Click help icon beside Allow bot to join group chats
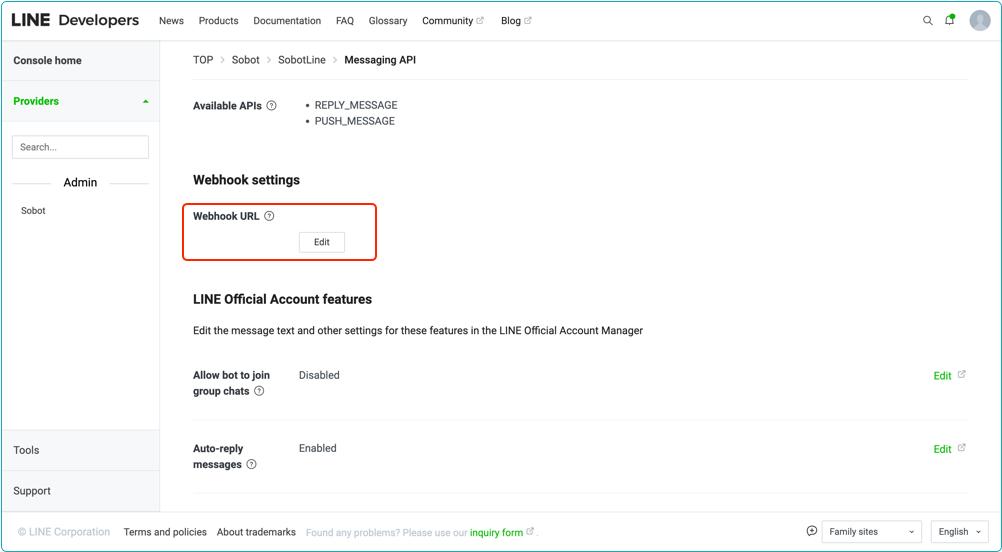Viewport: 1002px width, 552px height. point(259,391)
